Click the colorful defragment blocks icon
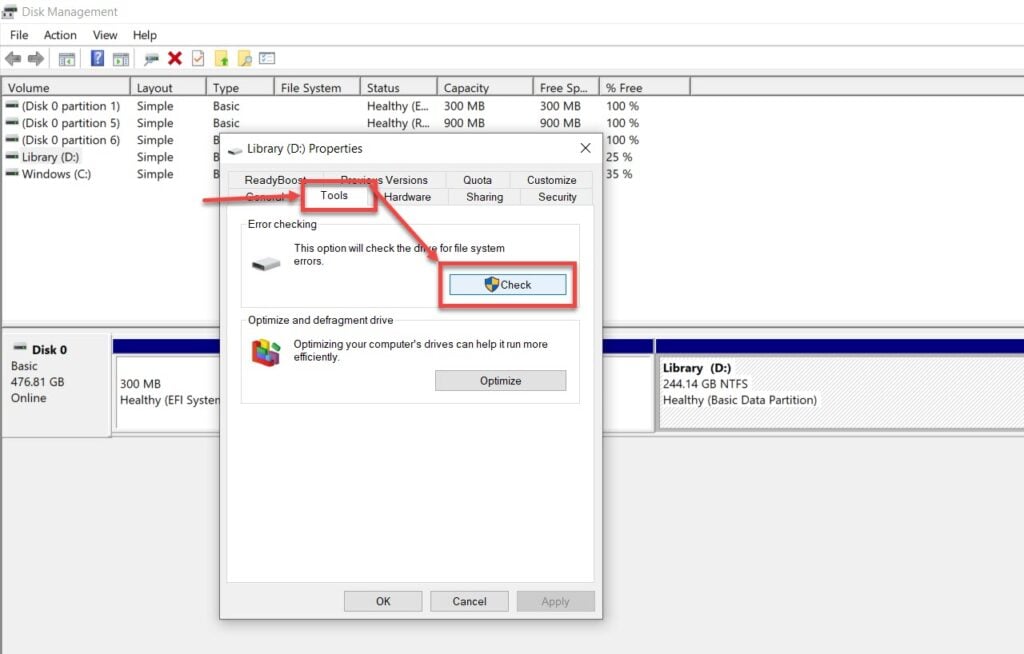 [266, 353]
